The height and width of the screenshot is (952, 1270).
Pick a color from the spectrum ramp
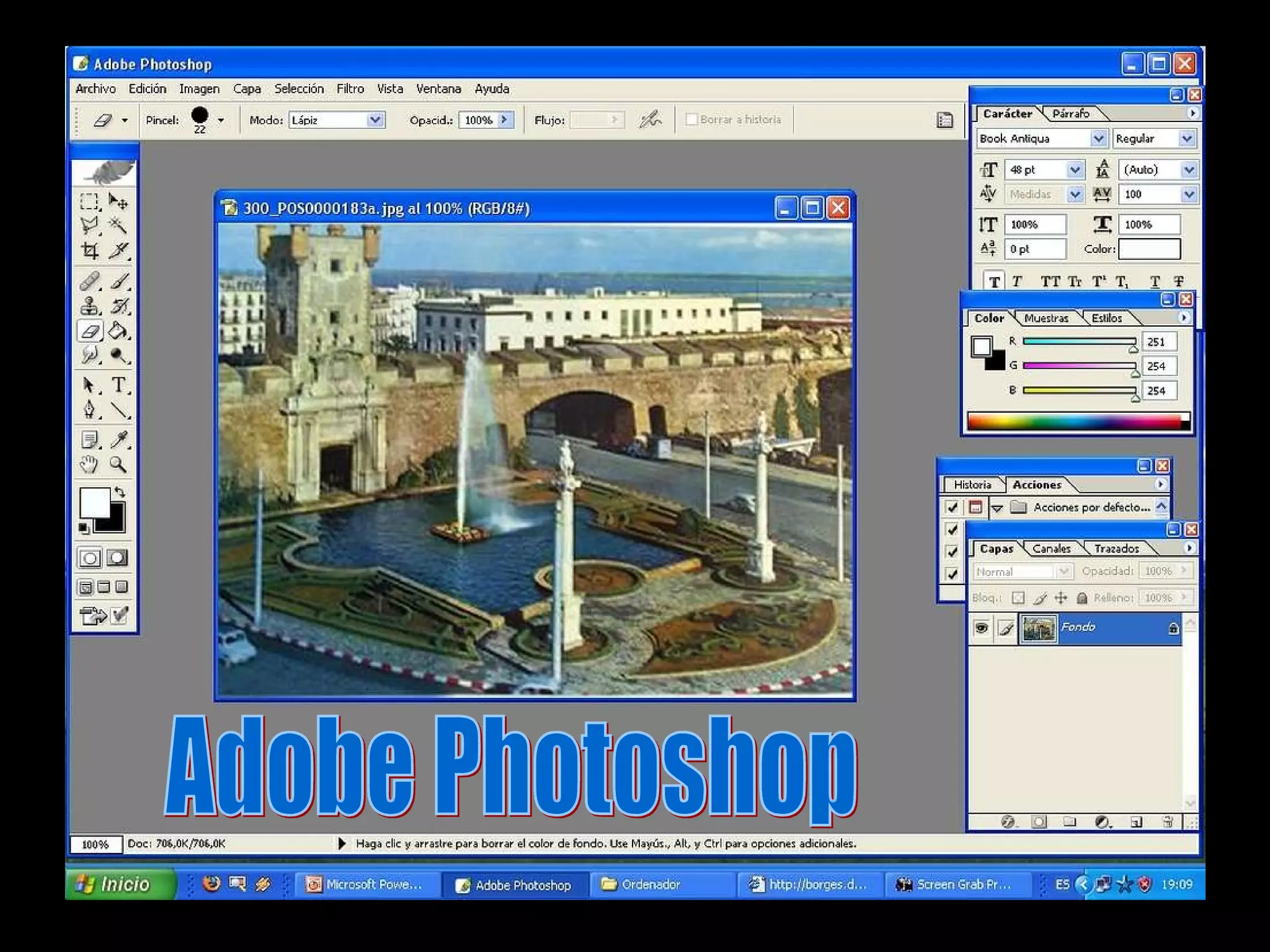pos(1078,421)
